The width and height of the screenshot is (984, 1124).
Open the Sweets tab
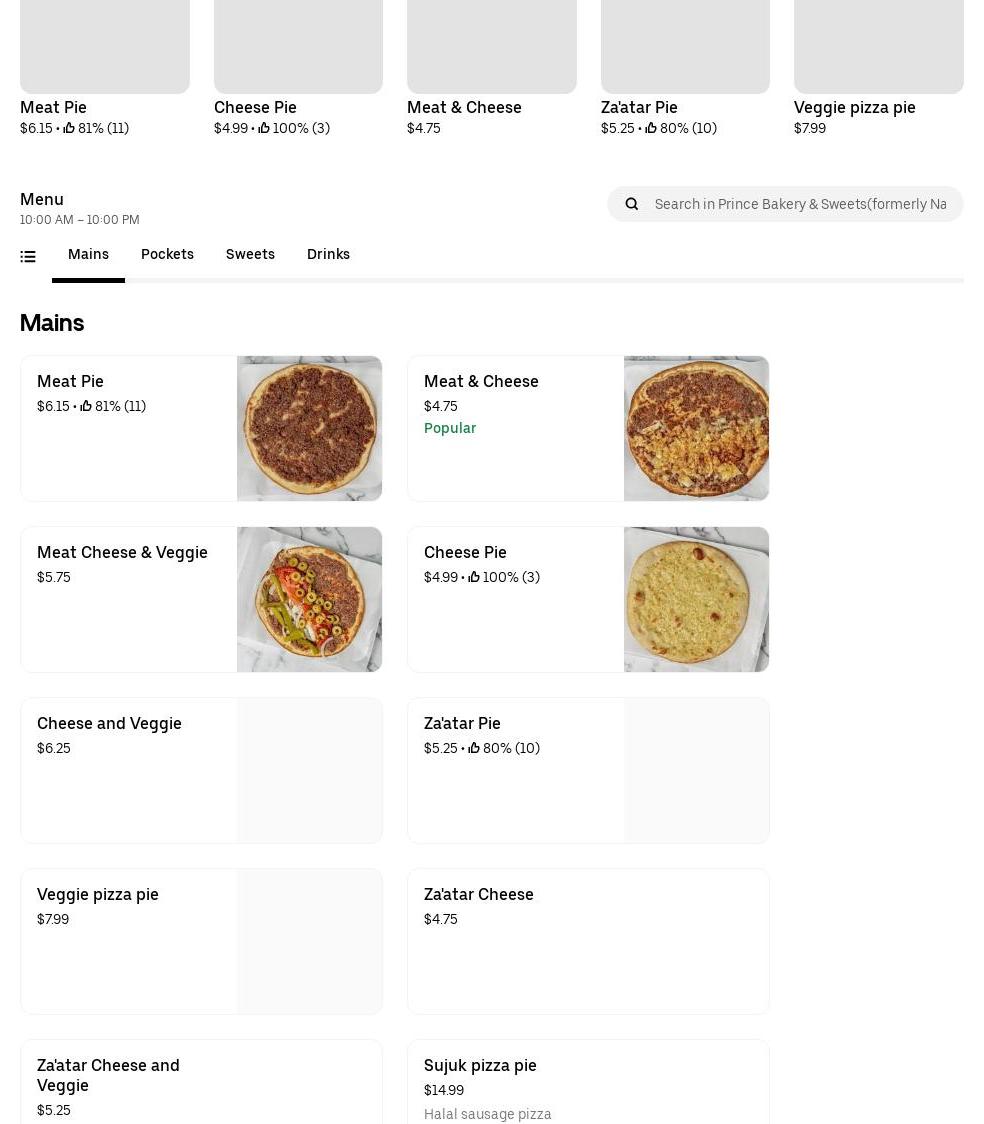[250, 254]
